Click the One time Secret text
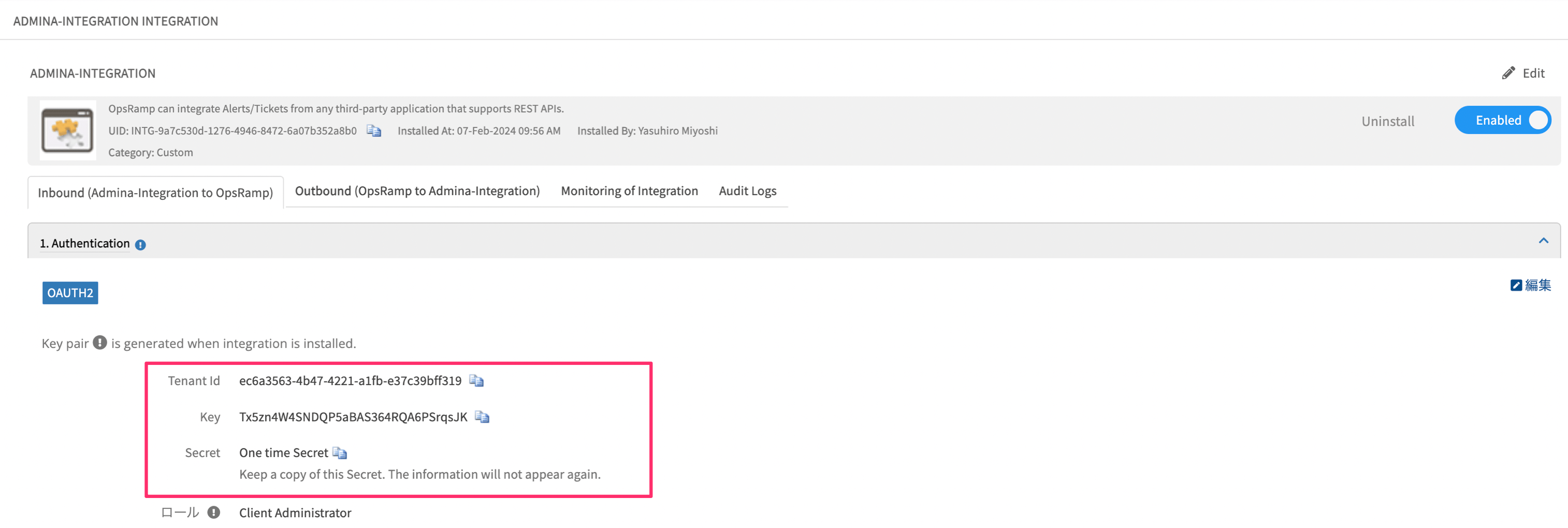1568x528 pixels. coord(284,452)
